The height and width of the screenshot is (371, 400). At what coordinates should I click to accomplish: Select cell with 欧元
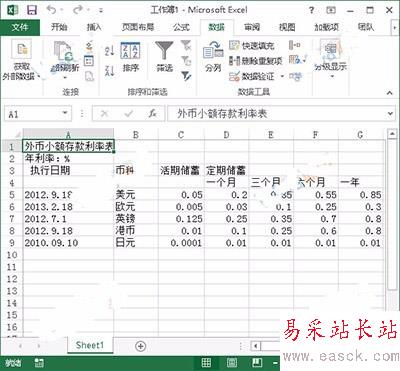point(136,207)
